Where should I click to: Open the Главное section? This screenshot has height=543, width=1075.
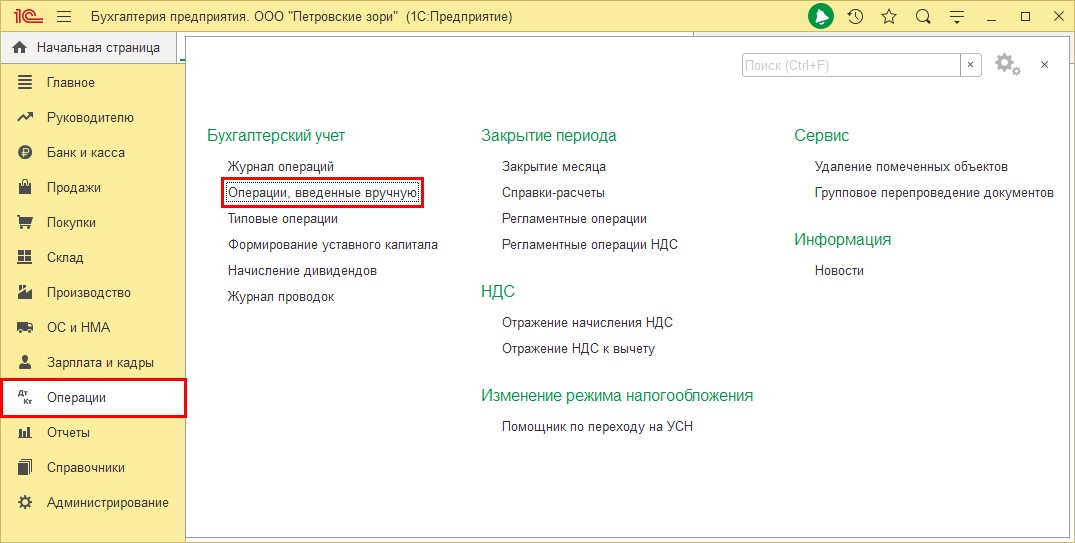pyautogui.click(x=93, y=82)
